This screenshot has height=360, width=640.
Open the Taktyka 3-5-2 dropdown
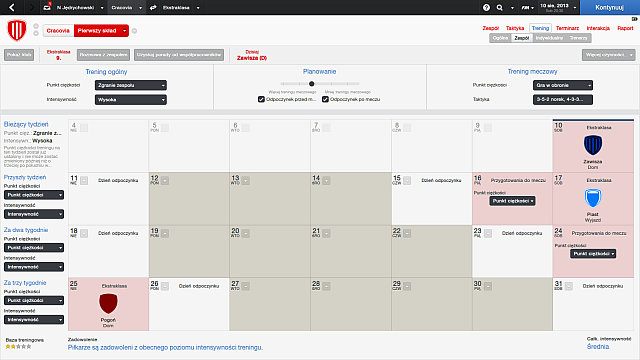(x=563, y=100)
